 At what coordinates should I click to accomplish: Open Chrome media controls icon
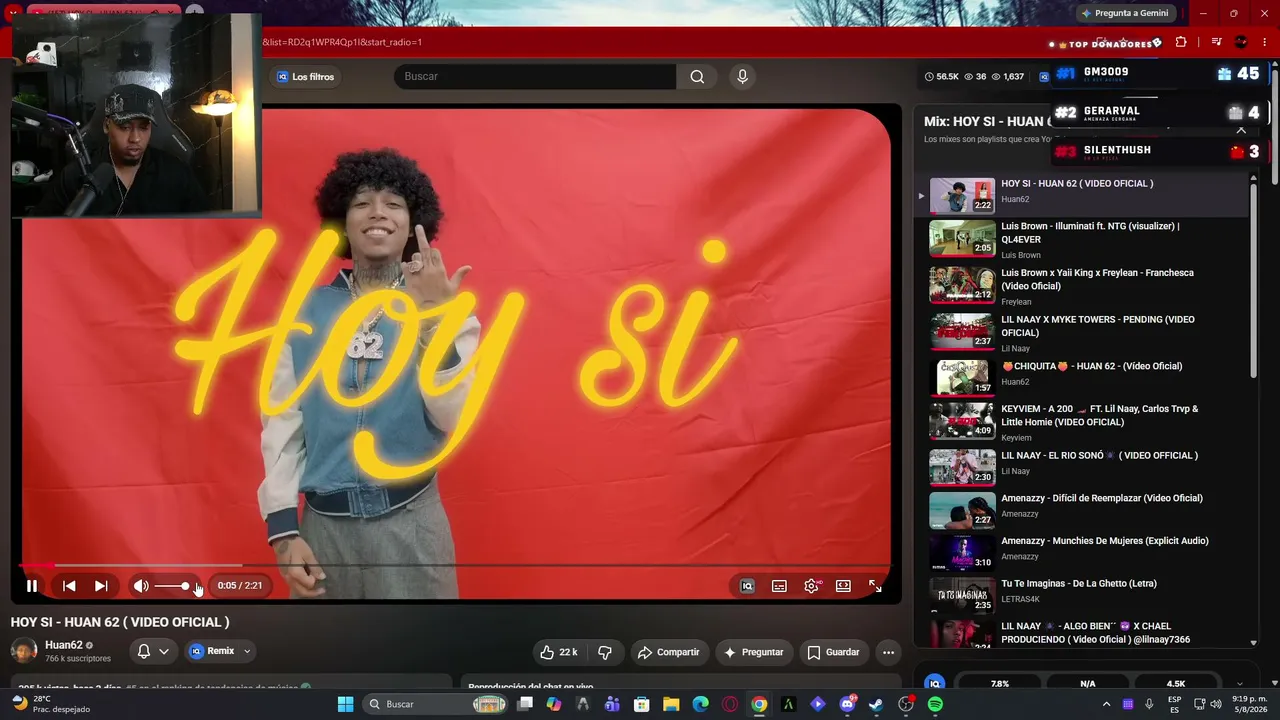pyautogui.click(x=1216, y=42)
